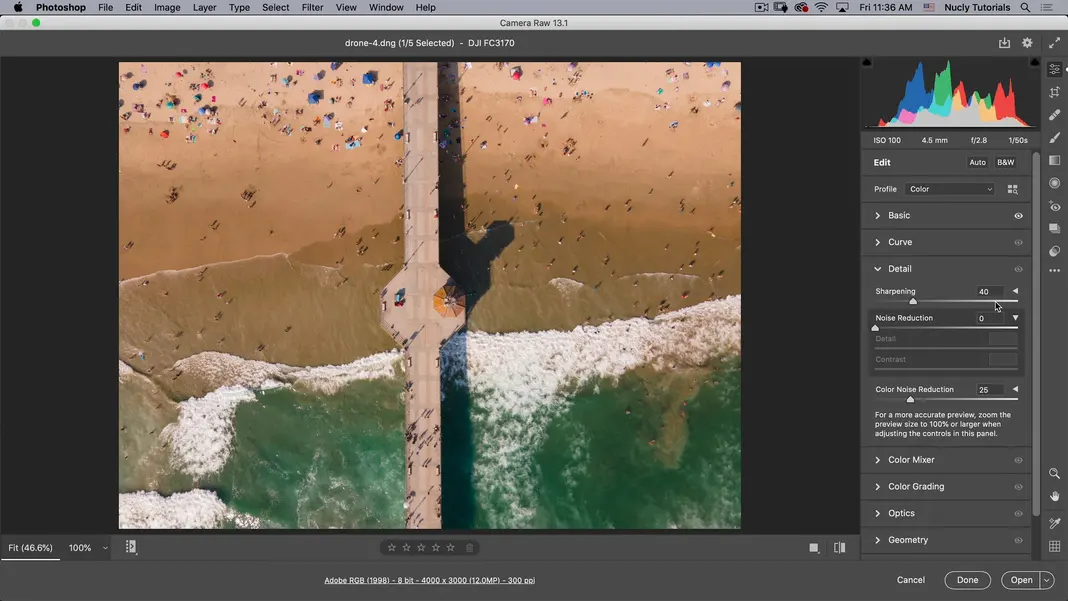Screen dimensions: 1068x601
Task: Set rating to one star
Action: pos(392,548)
